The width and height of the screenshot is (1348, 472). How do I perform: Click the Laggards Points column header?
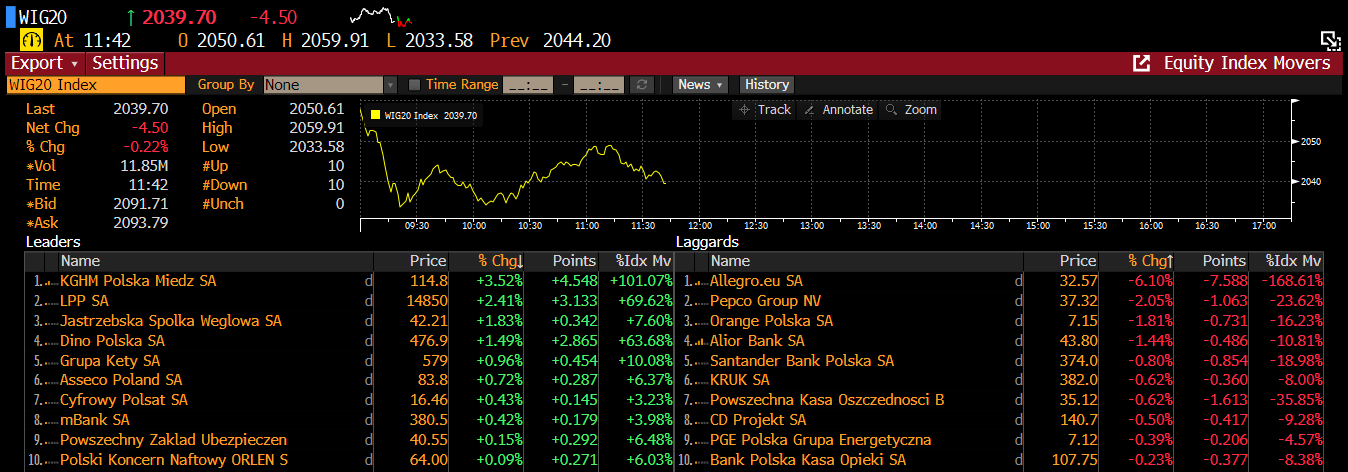1212,261
